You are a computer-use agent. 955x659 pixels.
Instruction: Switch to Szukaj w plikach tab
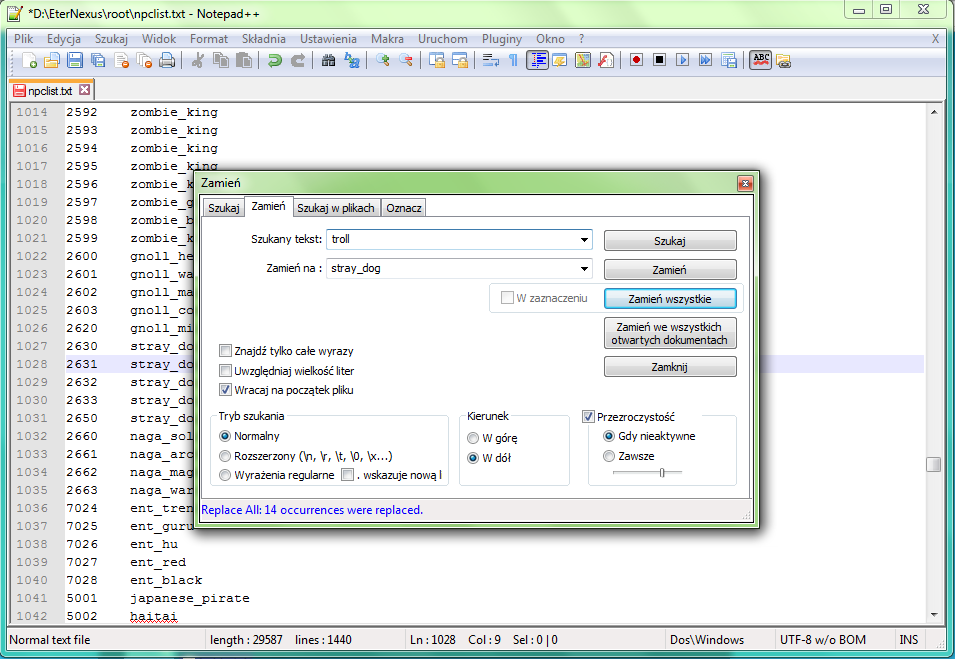pos(336,208)
